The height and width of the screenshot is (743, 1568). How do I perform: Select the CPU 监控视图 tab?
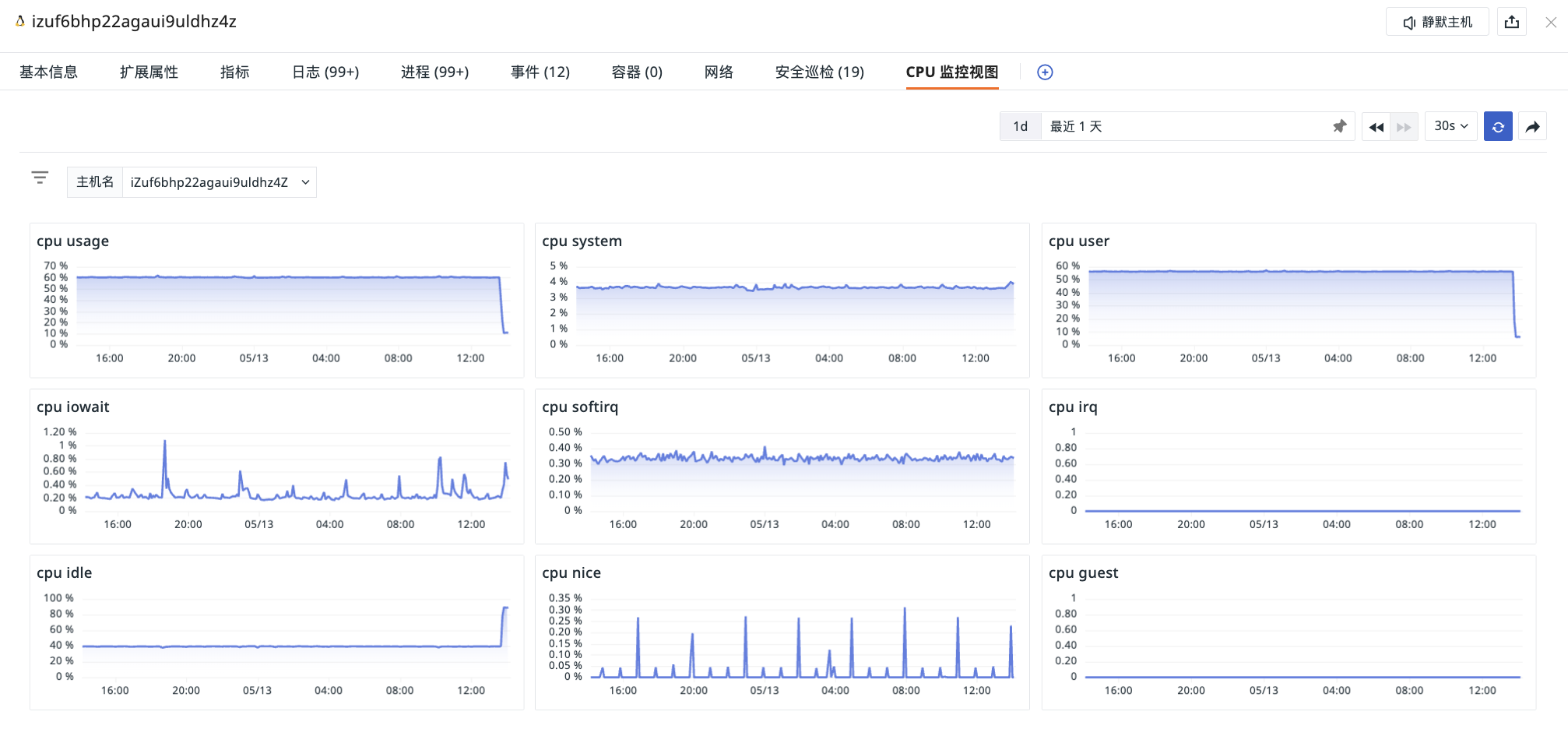coord(952,72)
